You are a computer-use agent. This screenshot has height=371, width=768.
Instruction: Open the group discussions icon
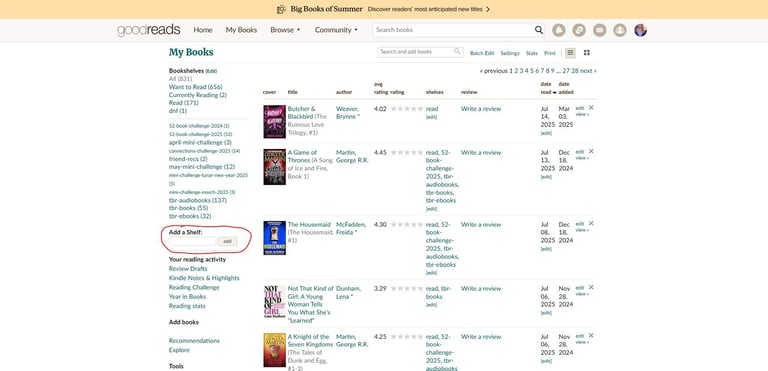tap(579, 30)
